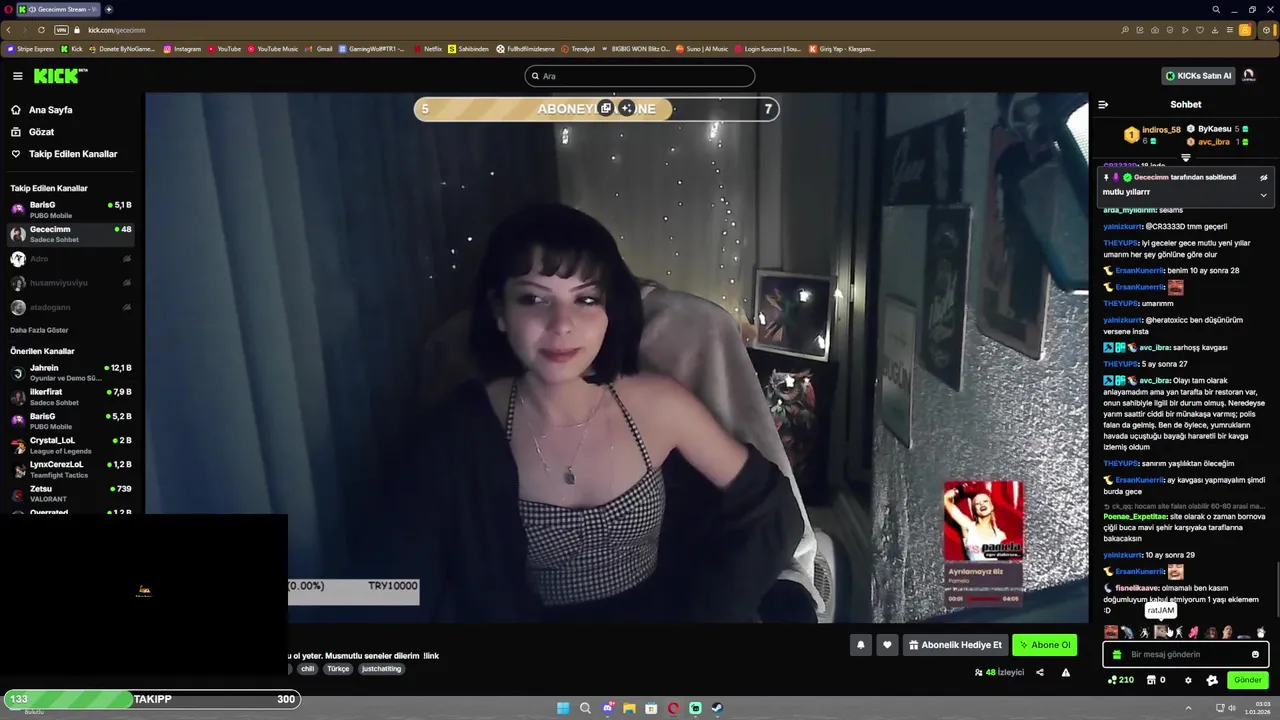Open the Jahrein recommended channel
Viewport: 1280px width, 720px height.
70,373
